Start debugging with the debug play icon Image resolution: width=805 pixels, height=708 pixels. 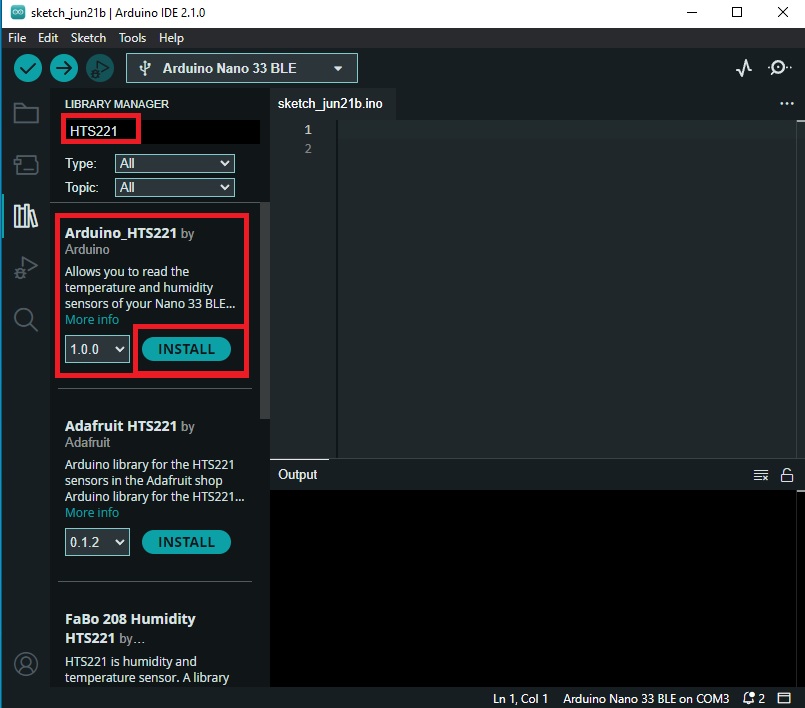tap(100, 68)
